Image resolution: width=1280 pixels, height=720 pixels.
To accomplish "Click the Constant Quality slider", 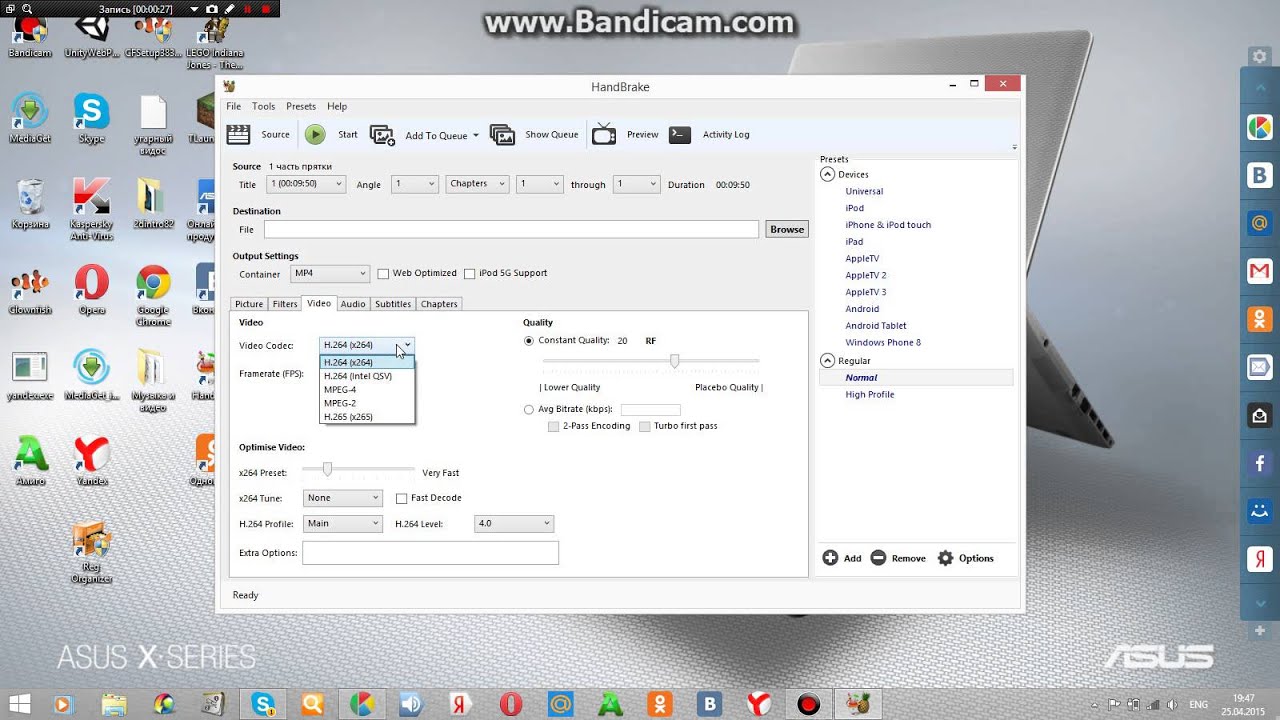I will pos(650,361).
